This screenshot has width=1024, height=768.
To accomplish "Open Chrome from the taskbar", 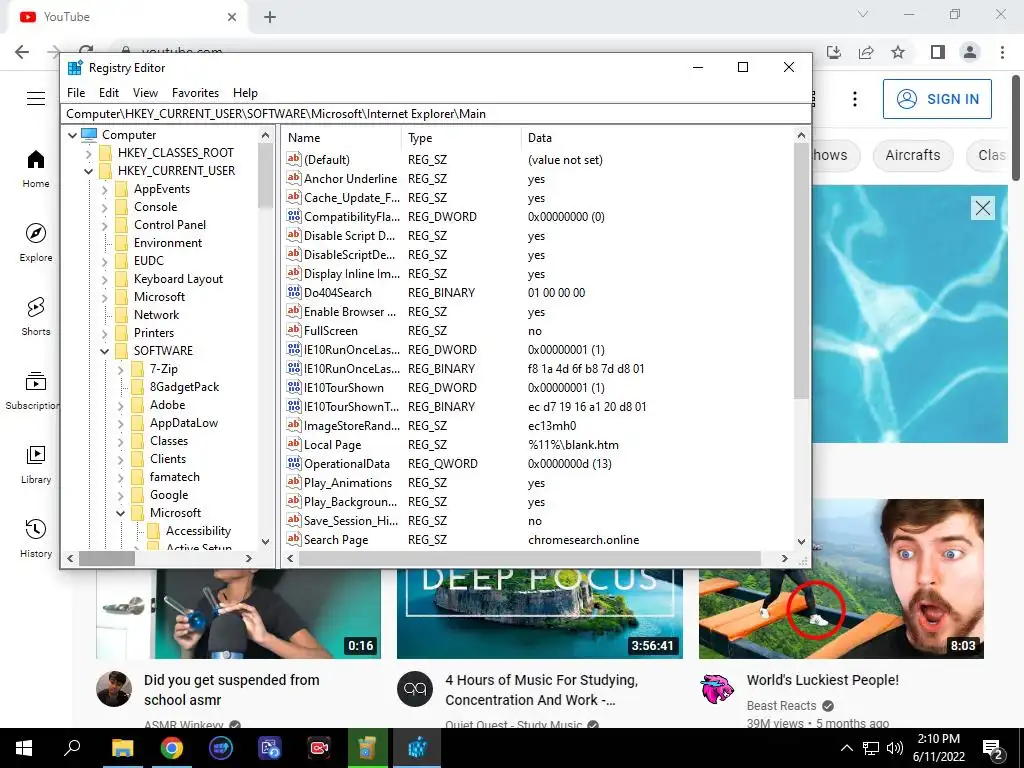I will tap(172, 748).
